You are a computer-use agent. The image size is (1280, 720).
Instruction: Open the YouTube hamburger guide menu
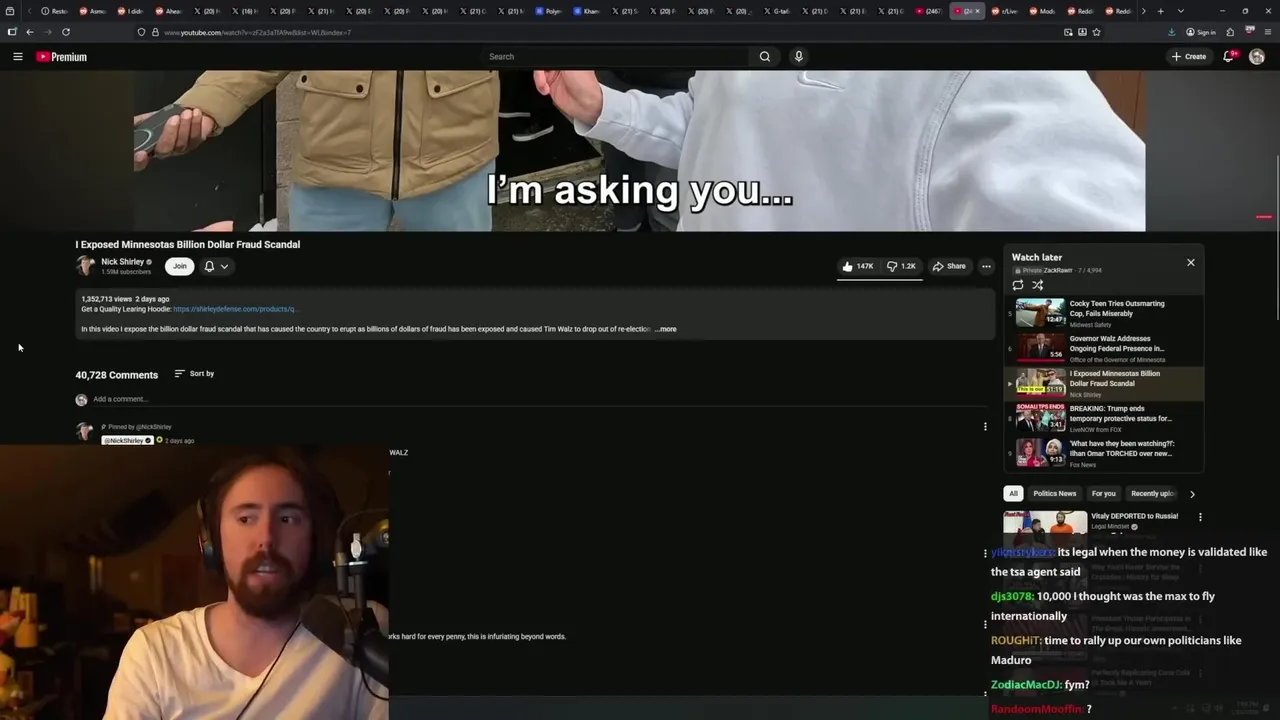(17, 57)
